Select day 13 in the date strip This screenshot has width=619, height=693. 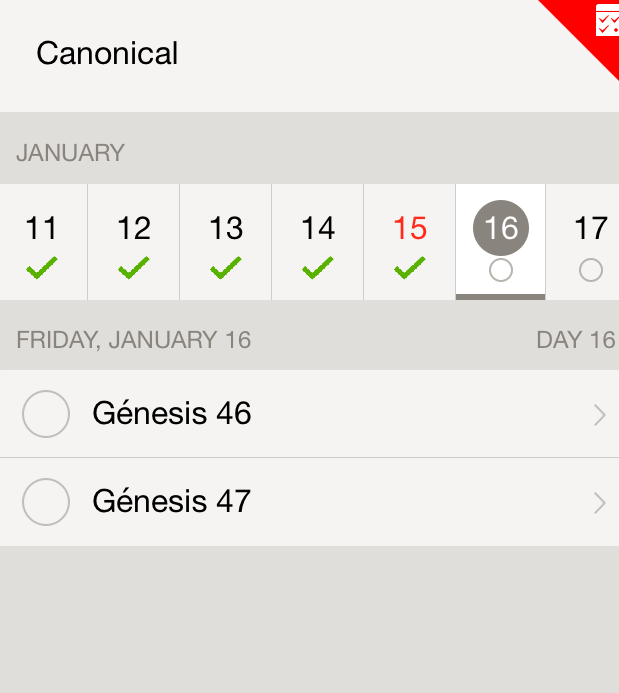tap(226, 229)
